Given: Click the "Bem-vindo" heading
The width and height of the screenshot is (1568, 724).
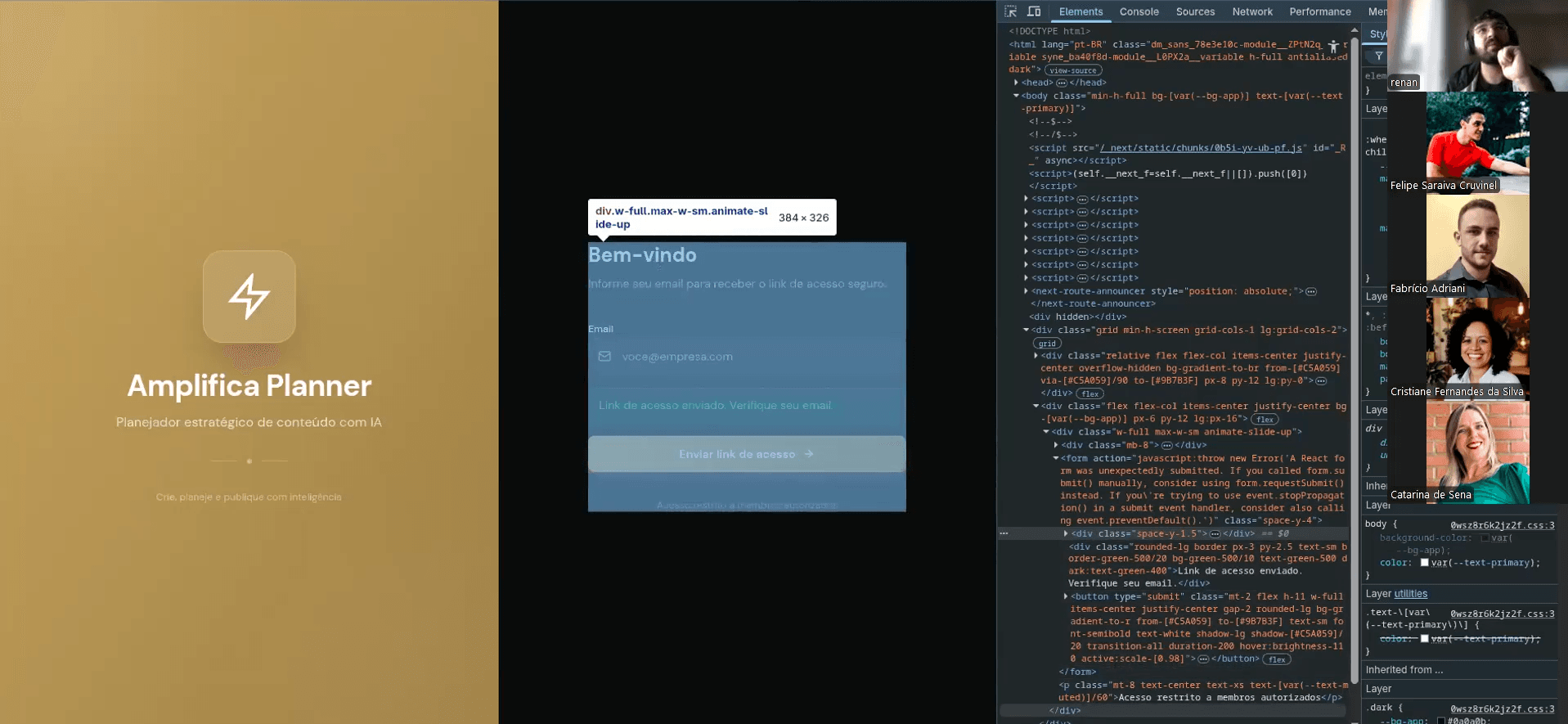Looking at the screenshot, I should click(x=642, y=254).
